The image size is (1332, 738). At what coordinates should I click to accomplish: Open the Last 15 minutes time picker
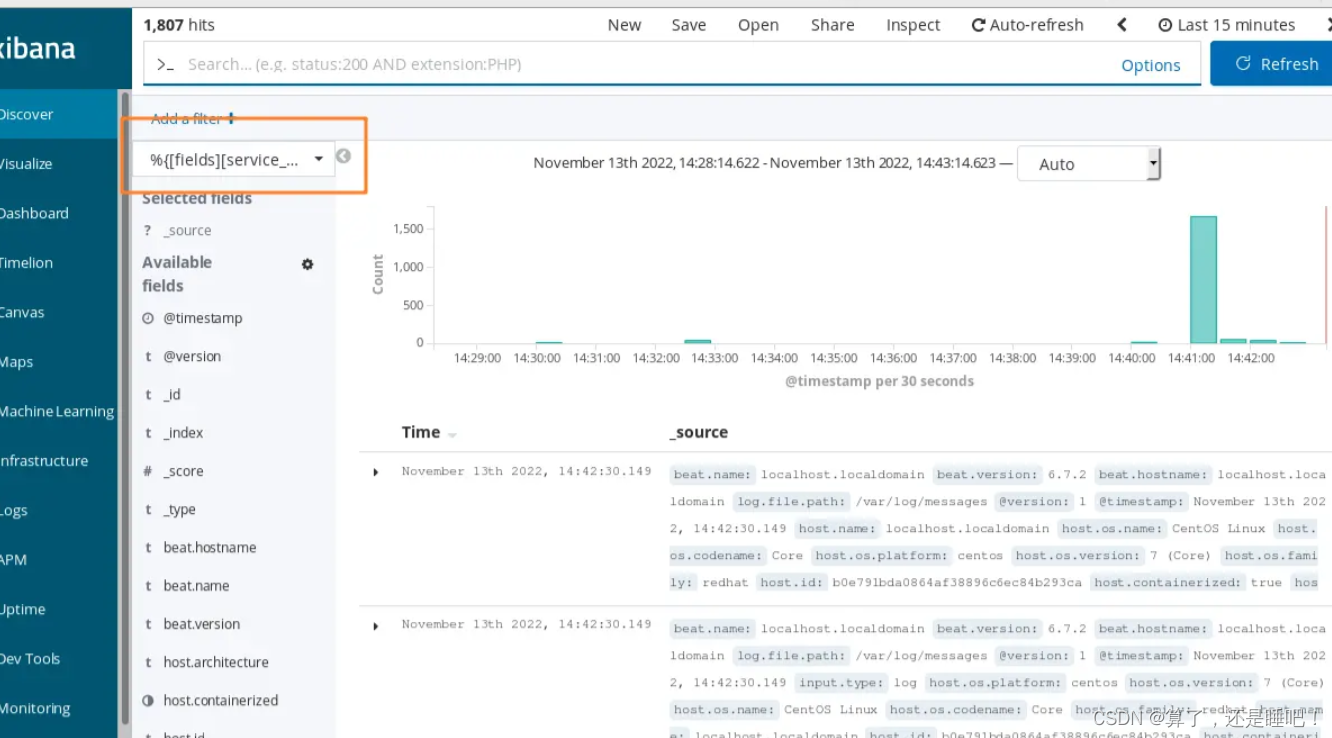click(x=1226, y=25)
